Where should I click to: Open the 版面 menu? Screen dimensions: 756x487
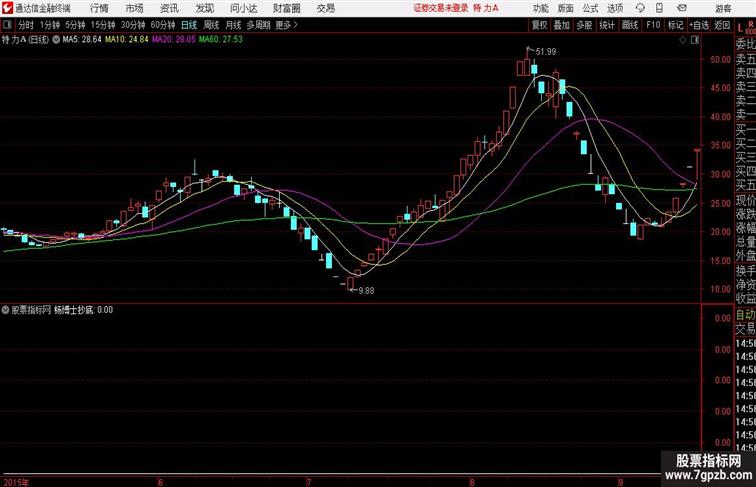point(566,8)
